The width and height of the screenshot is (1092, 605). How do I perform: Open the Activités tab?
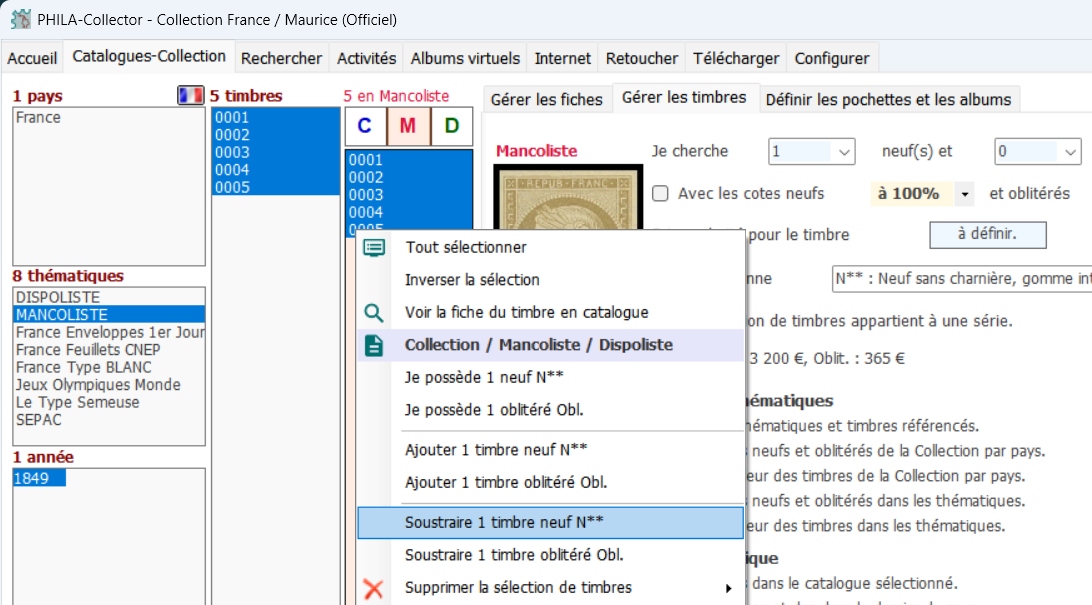pyautogui.click(x=366, y=58)
